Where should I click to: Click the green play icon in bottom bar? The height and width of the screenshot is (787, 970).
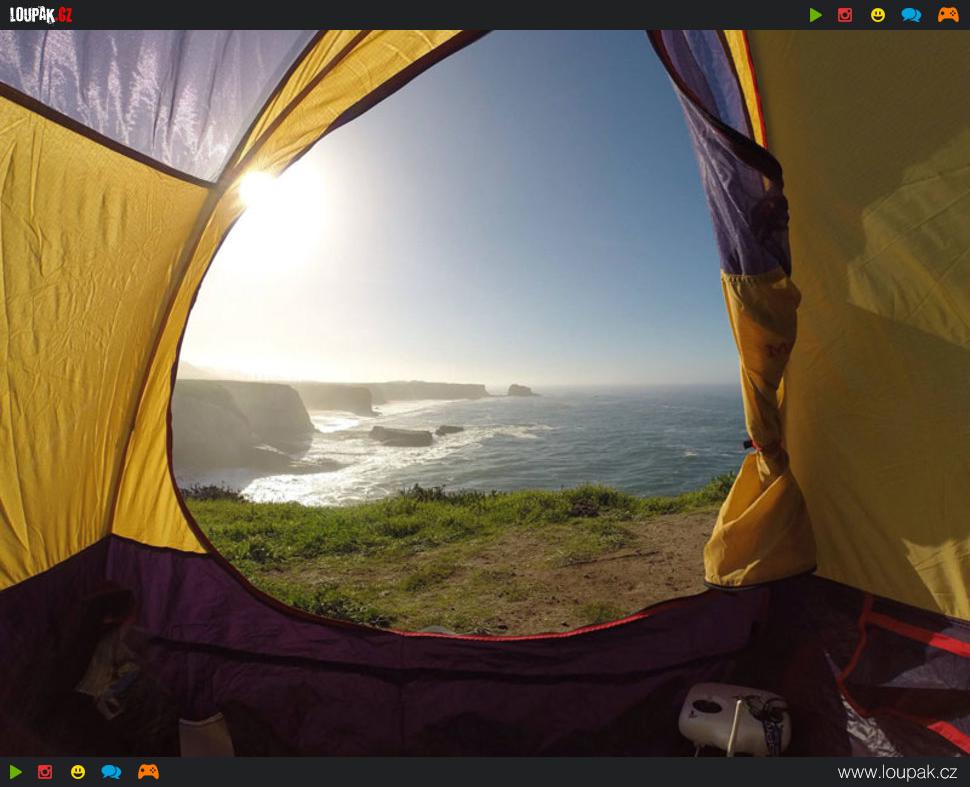(16, 772)
